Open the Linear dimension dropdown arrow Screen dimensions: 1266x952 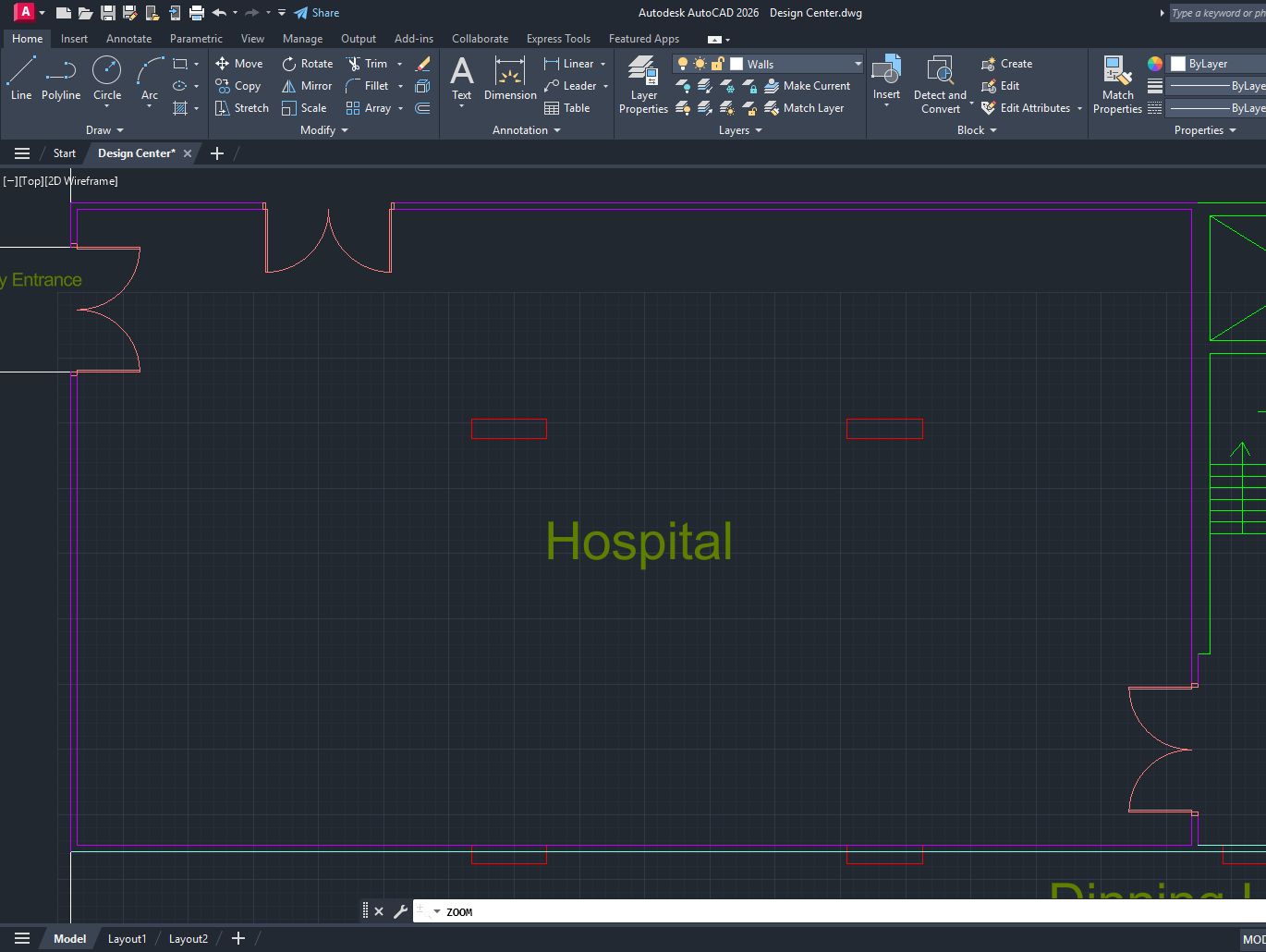point(603,64)
